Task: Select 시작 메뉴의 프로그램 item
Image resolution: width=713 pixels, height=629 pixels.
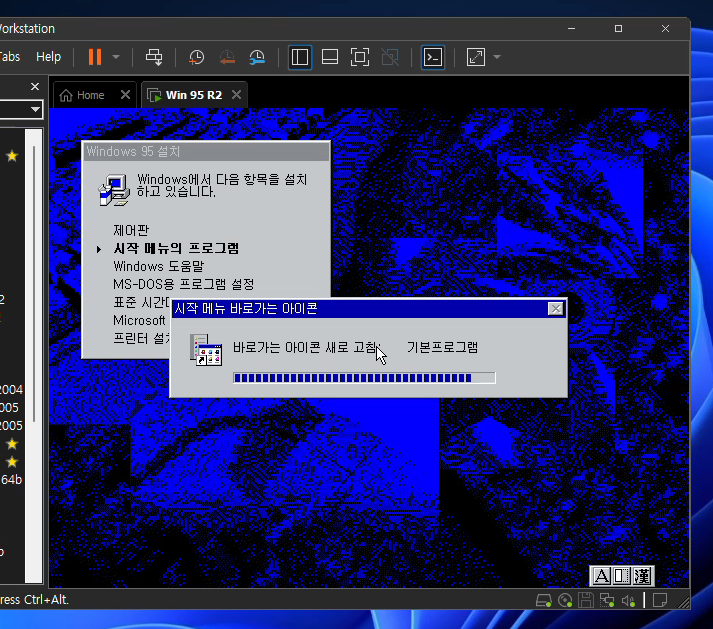Action: click(176, 248)
